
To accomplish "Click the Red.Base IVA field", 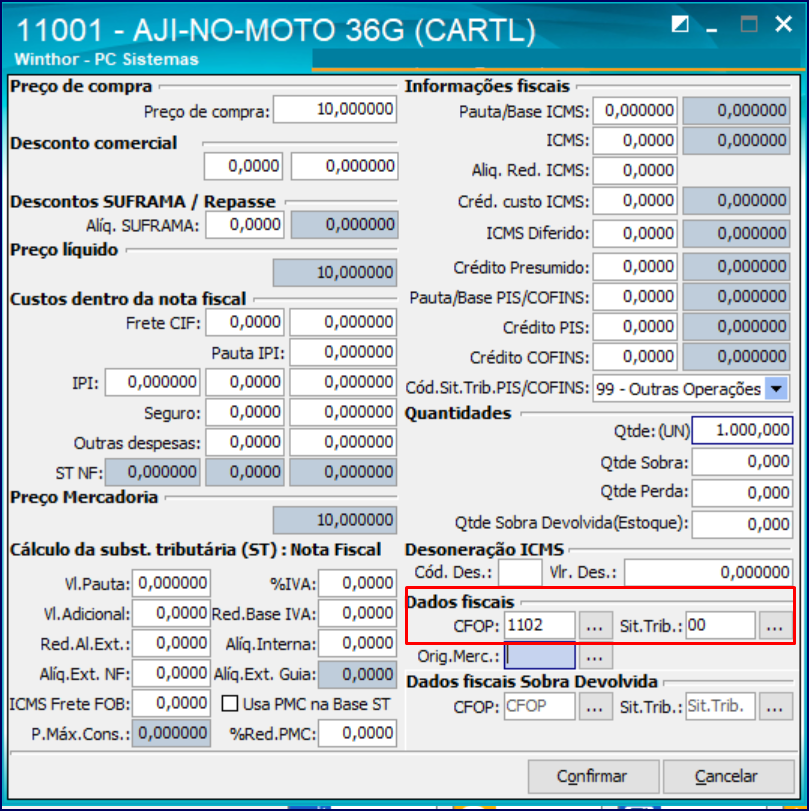I will point(357,613).
